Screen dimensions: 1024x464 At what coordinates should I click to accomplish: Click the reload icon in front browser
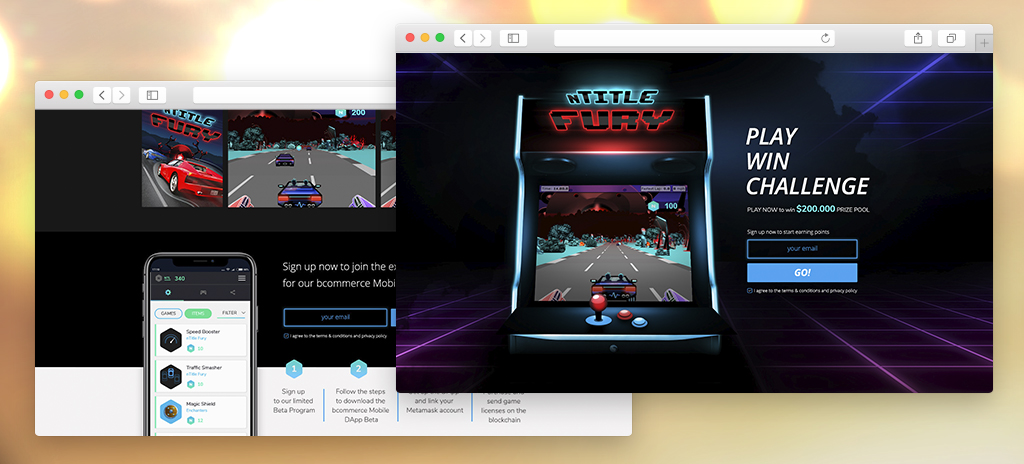[x=825, y=38]
